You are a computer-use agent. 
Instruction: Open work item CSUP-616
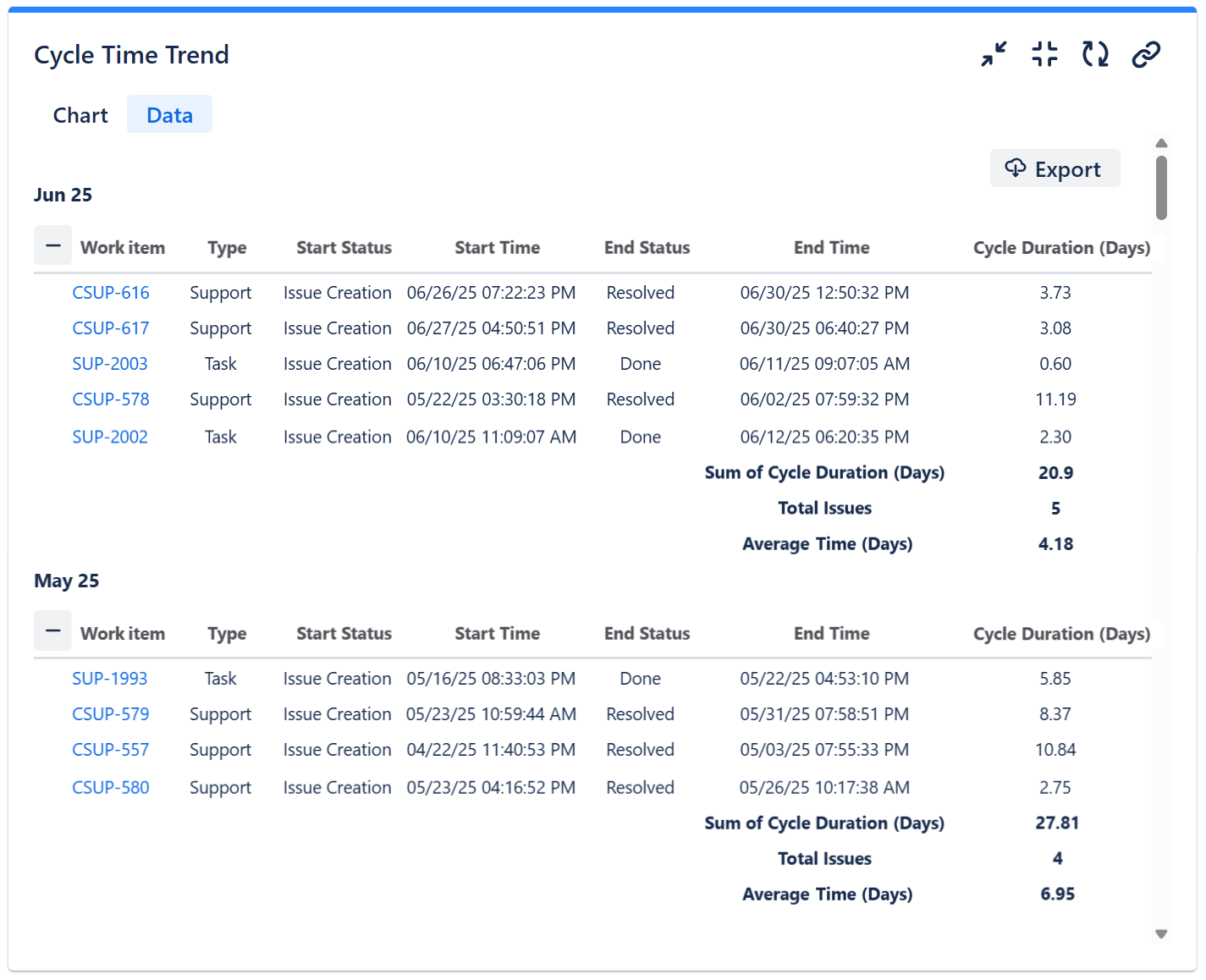[110, 292]
